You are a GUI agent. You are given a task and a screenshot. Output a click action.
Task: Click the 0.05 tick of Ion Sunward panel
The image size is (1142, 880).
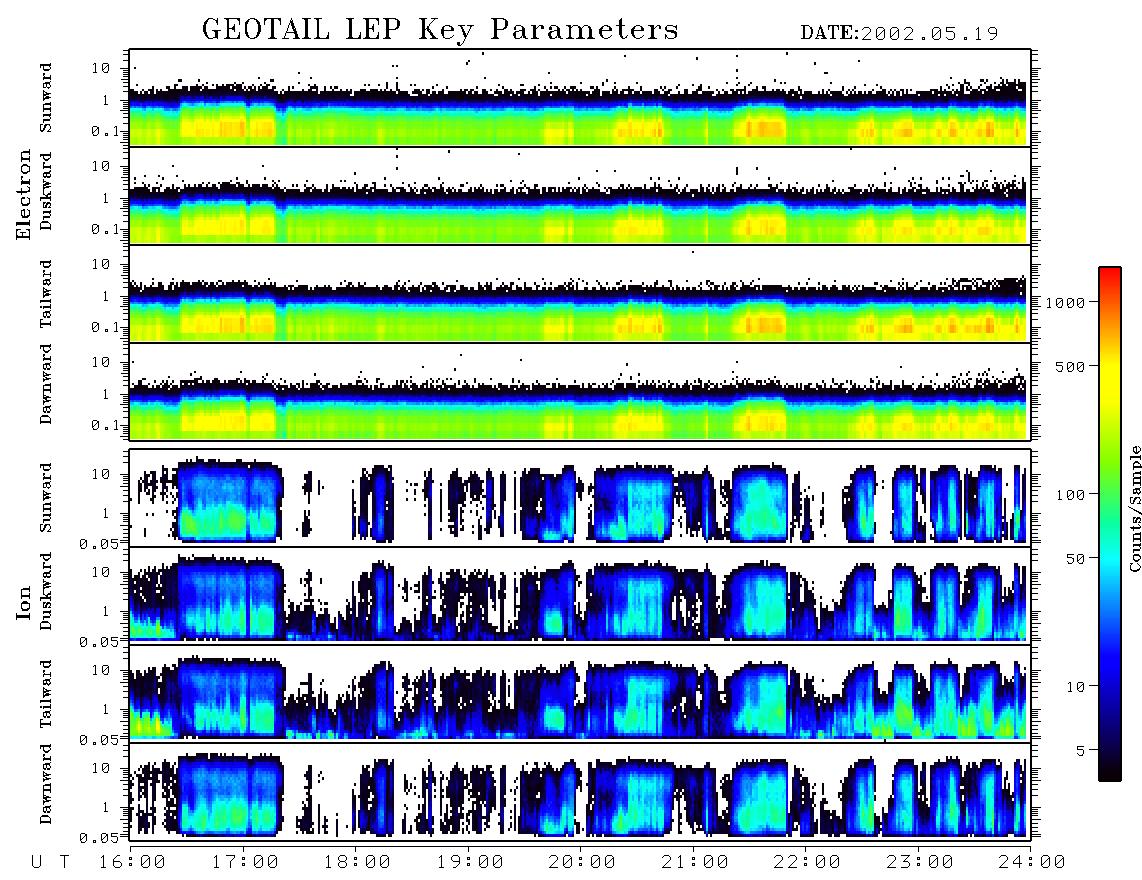pos(99,544)
